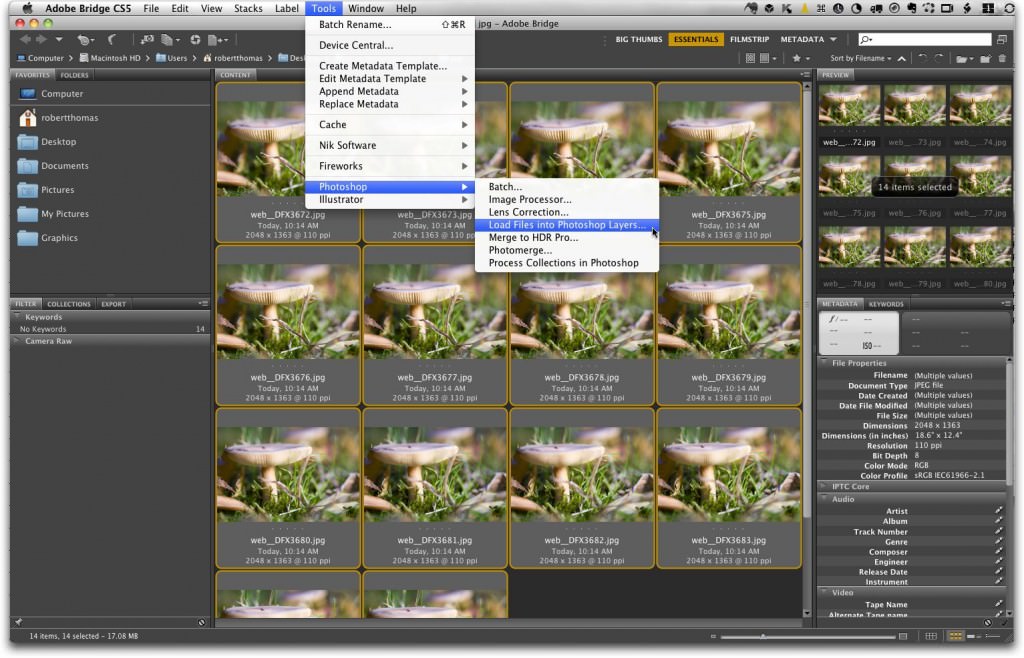The height and width of the screenshot is (658, 1024).
Task: Click Macintosh HD in path bar
Action: click(x=110, y=58)
